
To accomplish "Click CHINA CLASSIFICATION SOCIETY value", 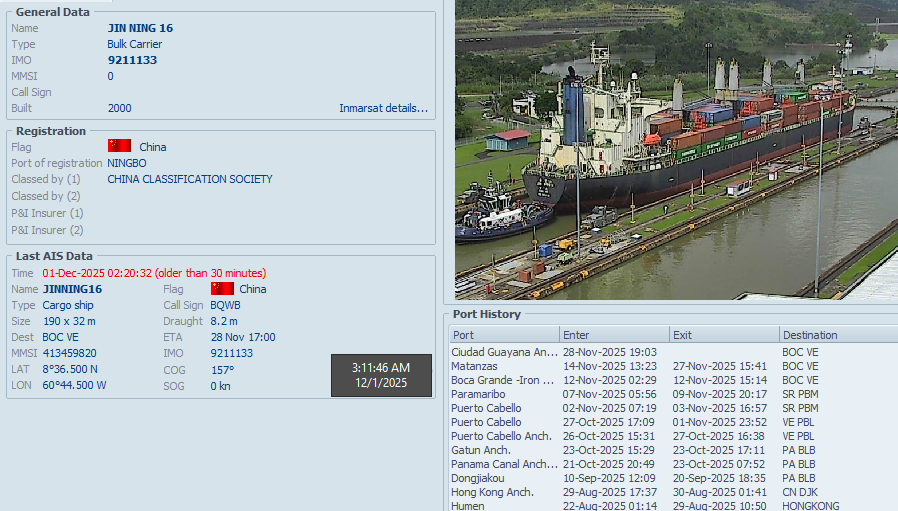I will coord(190,179).
